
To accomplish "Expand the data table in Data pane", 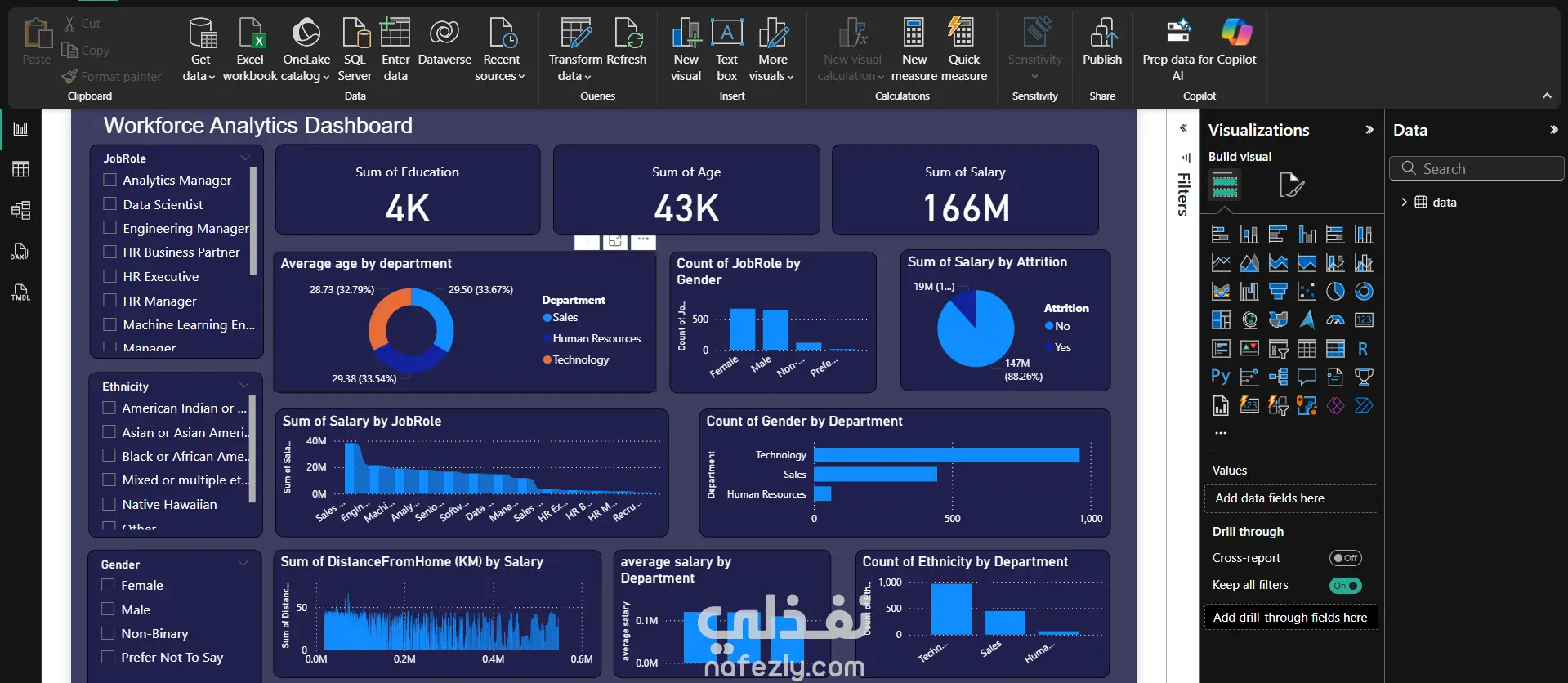I will [1404, 202].
